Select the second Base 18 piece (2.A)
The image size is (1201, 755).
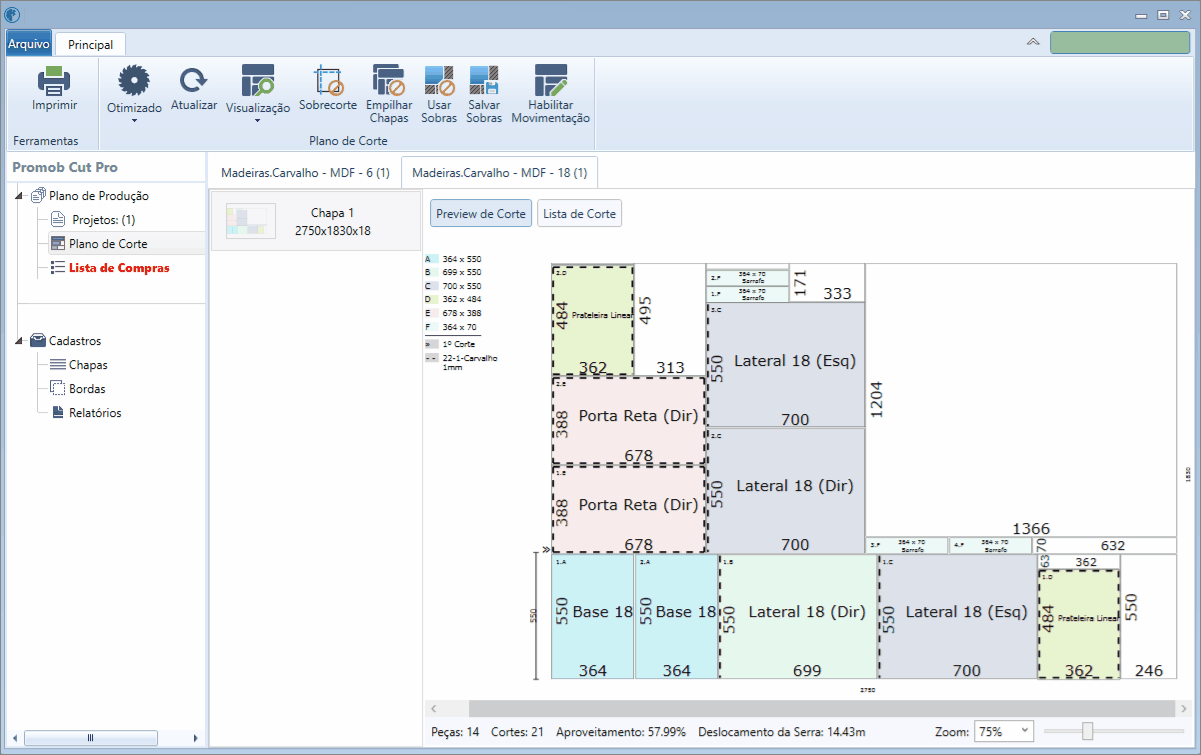coord(677,617)
